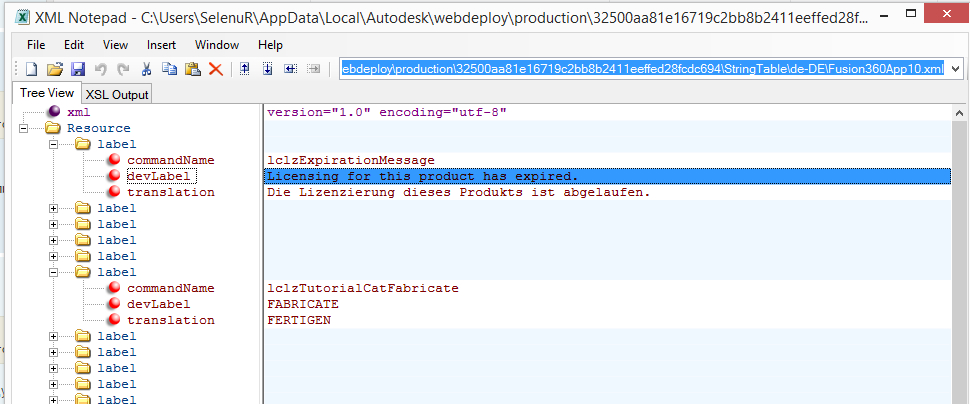Collapse the Resource tree node

[x=23, y=128]
